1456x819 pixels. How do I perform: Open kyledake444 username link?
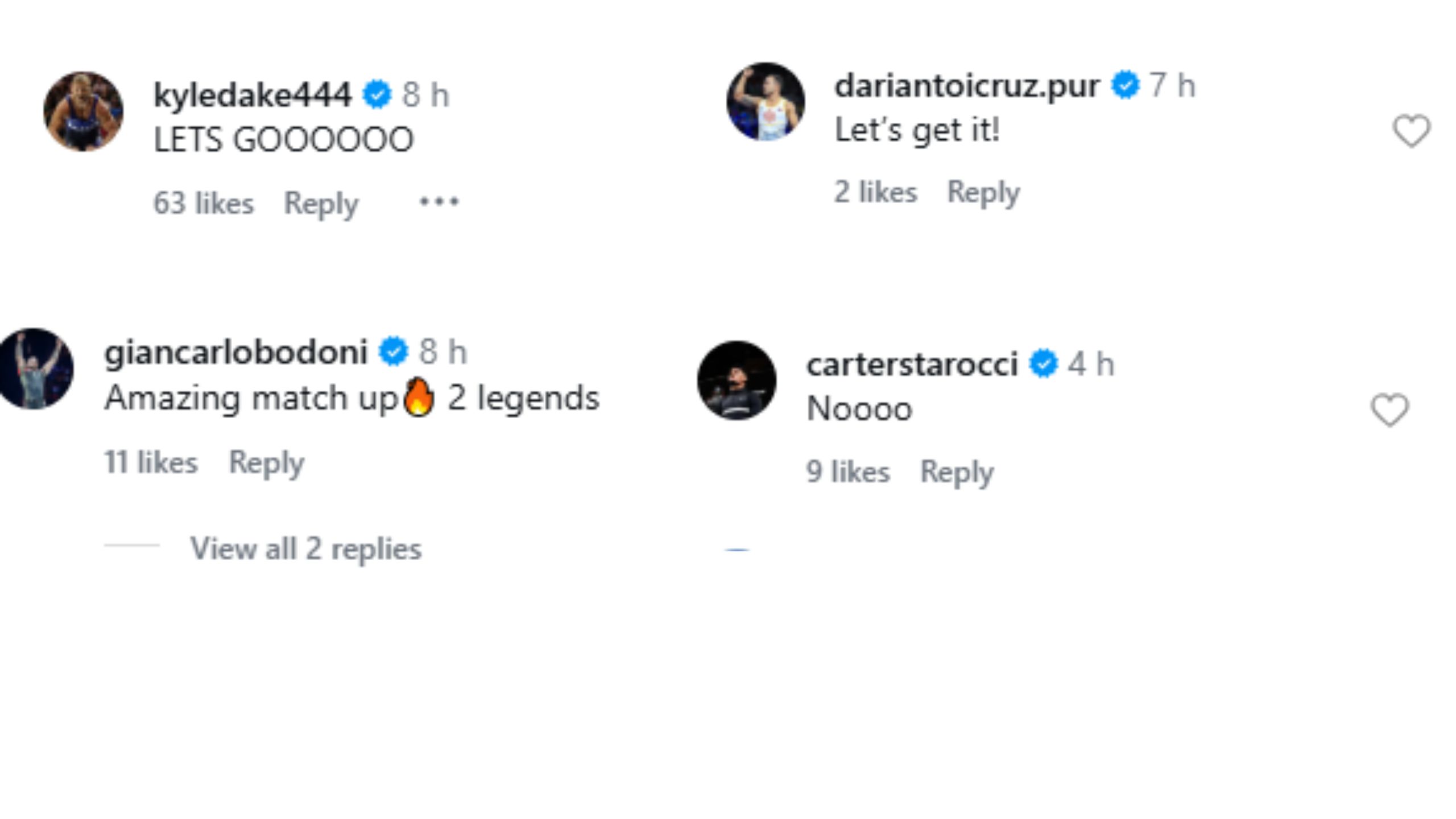tap(253, 94)
